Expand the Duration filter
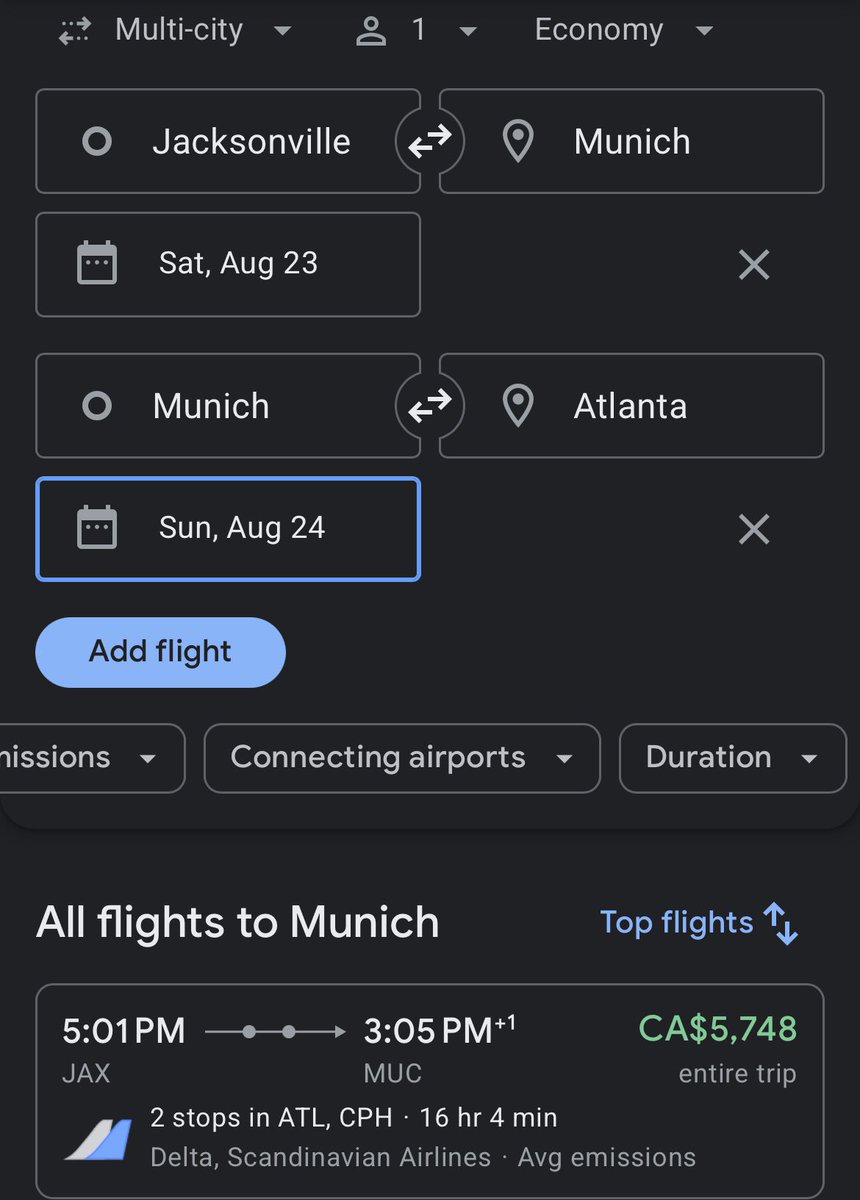This screenshot has height=1200, width=860. pyautogui.click(x=733, y=758)
